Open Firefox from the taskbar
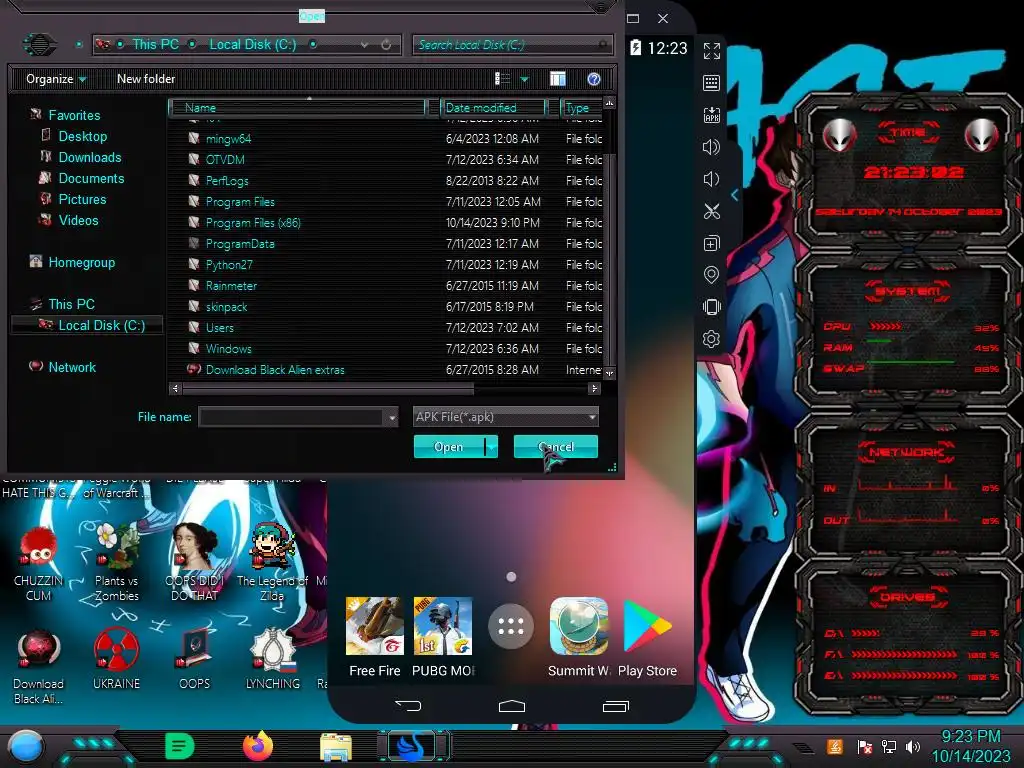This screenshot has width=1024, height=768. pos(257,746)
